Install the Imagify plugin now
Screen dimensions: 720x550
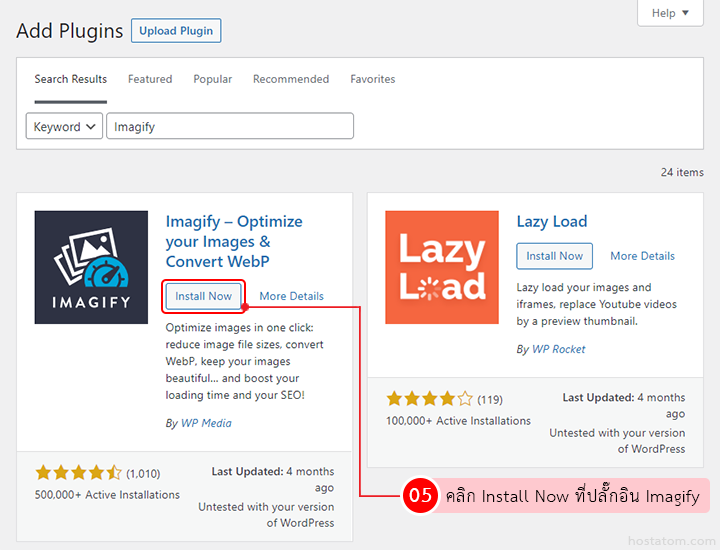[x=204, y=296]
